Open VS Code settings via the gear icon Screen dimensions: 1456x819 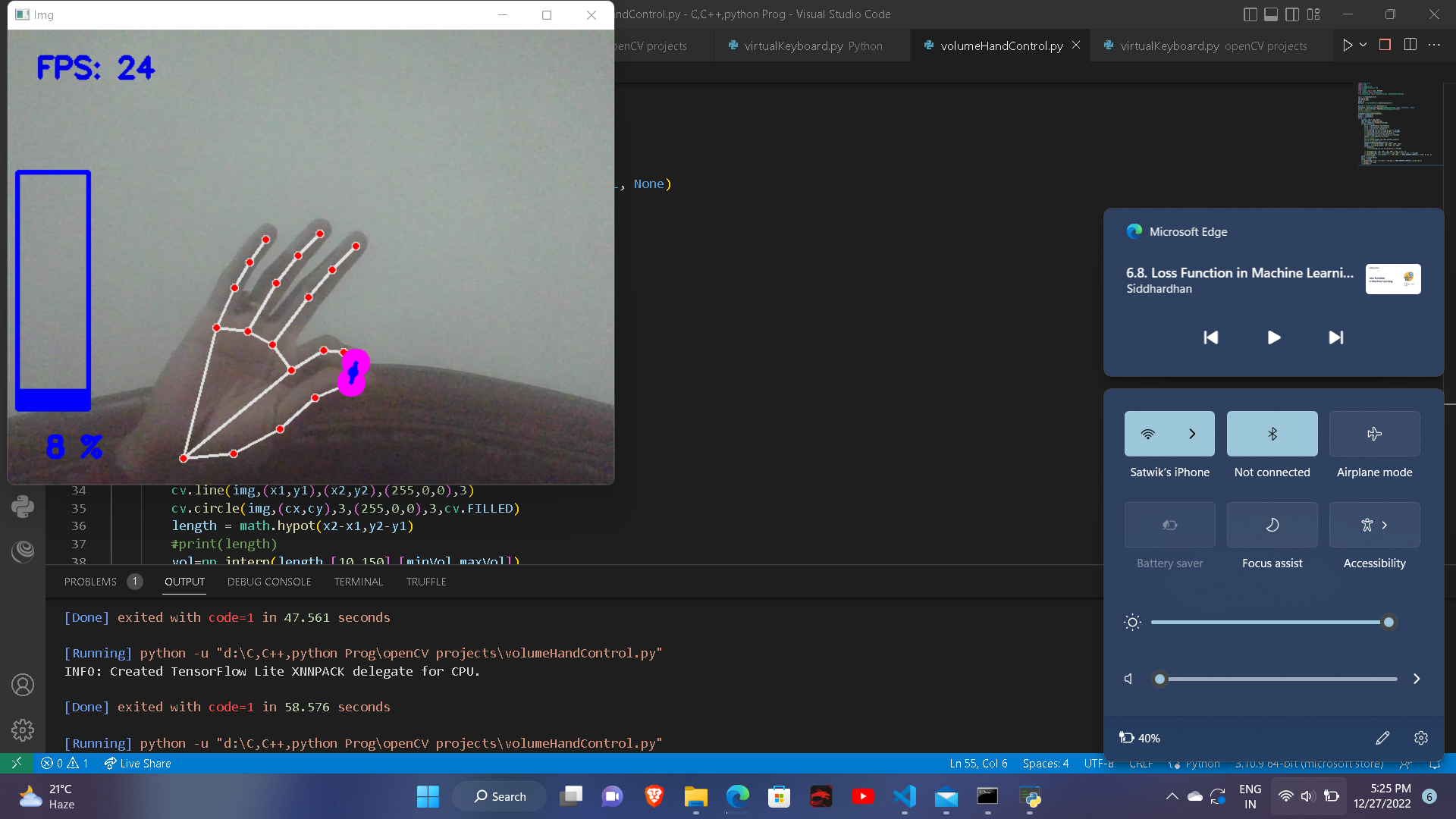point(23,730)
